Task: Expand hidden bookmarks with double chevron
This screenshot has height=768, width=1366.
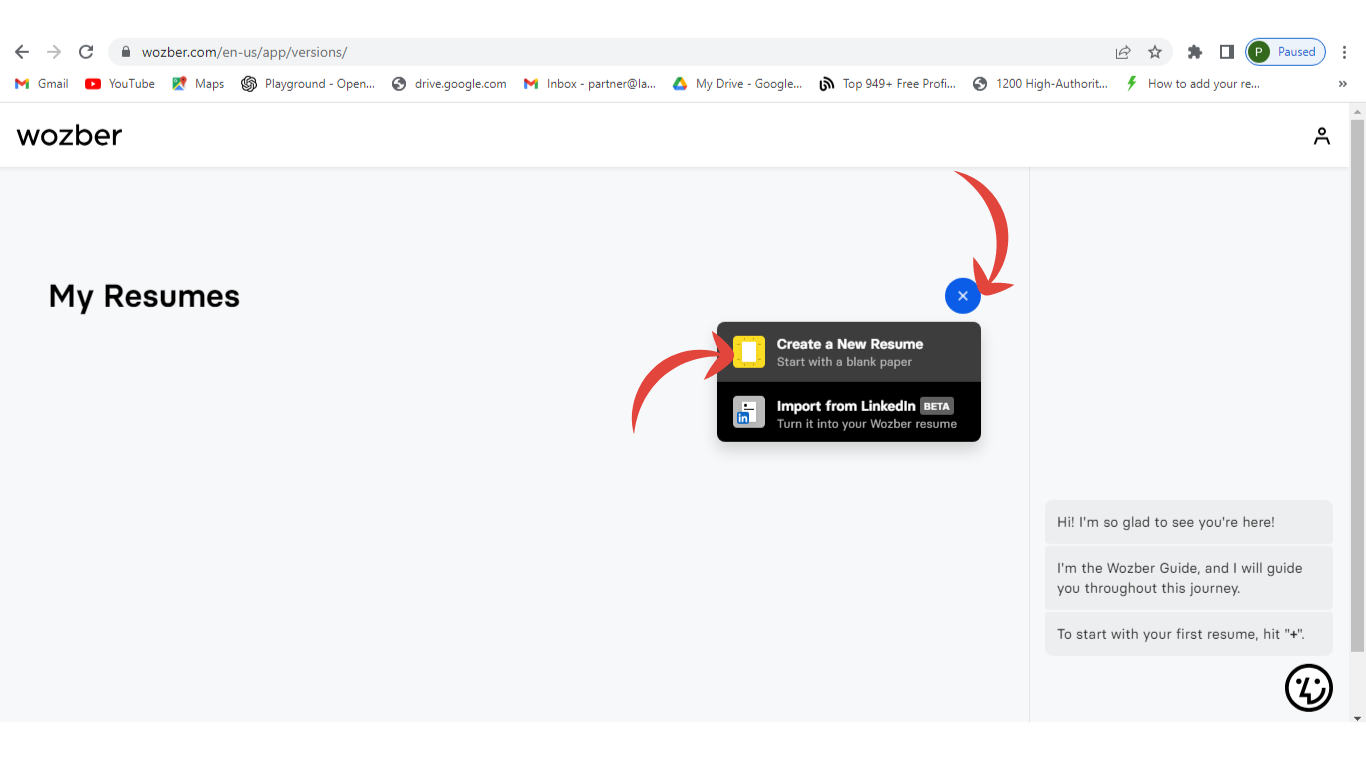Action: pos(1342,84)
